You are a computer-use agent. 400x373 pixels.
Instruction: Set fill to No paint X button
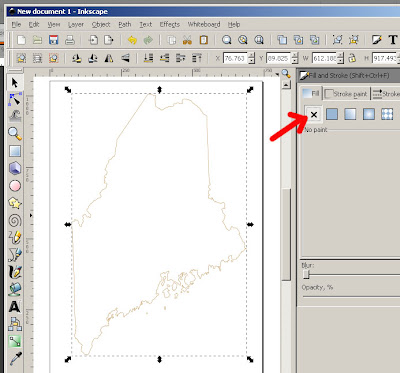pos(314,115)
